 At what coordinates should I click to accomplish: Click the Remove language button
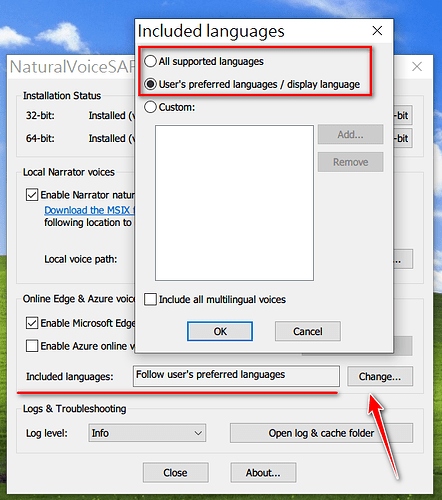coord(350,162)
